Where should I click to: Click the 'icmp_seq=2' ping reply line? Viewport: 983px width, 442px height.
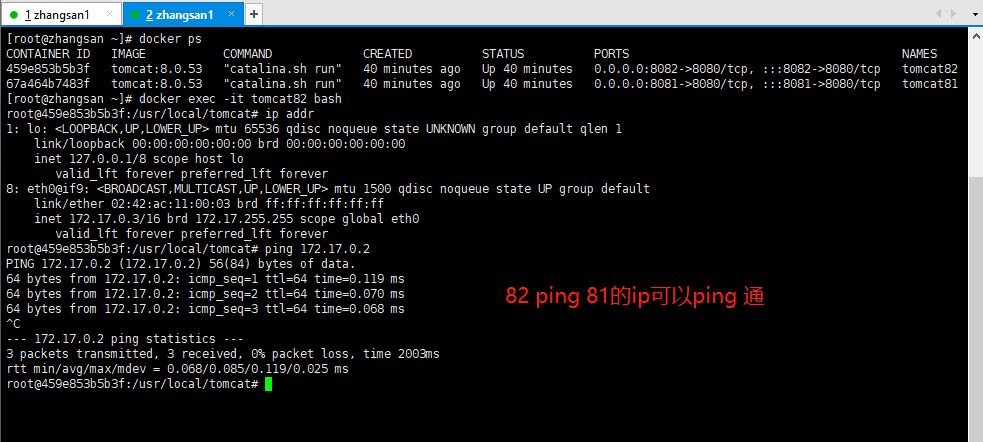pyautogui.click(x=206, y=294)
